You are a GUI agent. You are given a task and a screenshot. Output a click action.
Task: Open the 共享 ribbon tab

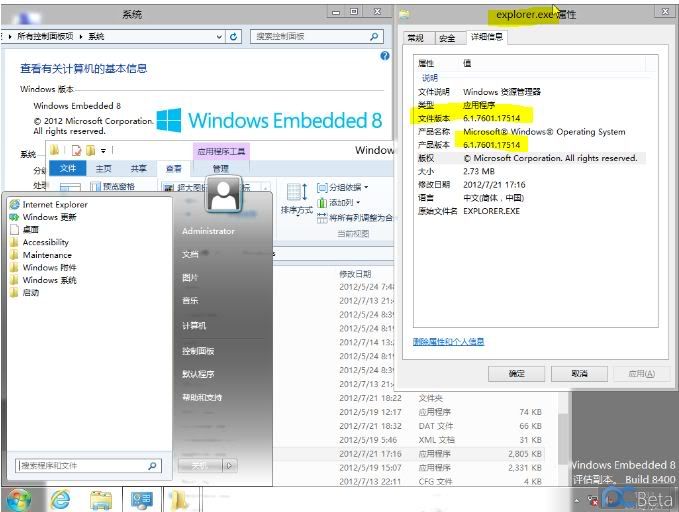click(x=139, y=169)
